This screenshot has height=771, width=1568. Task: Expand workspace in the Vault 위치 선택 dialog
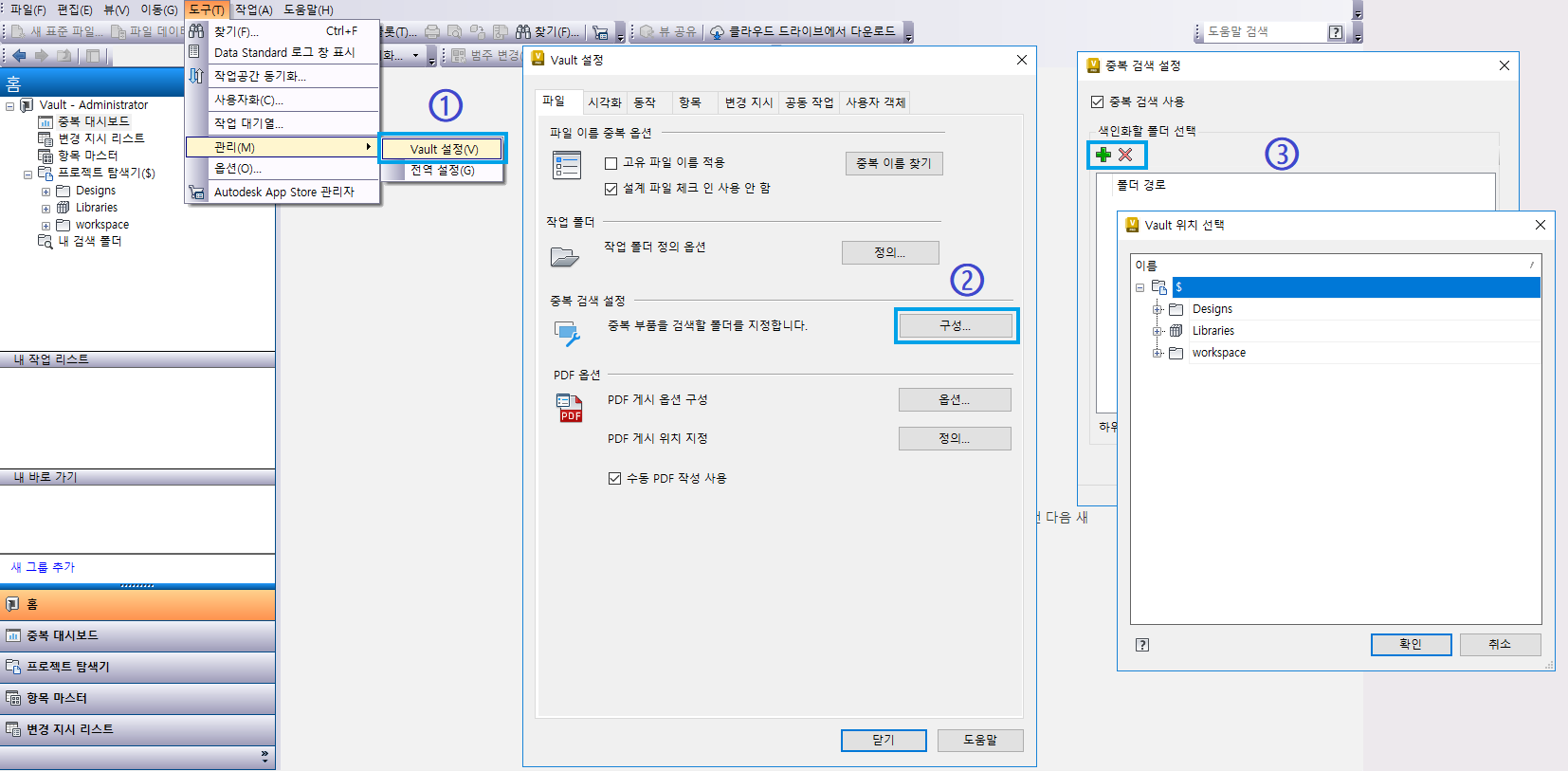coord(1158,354)
